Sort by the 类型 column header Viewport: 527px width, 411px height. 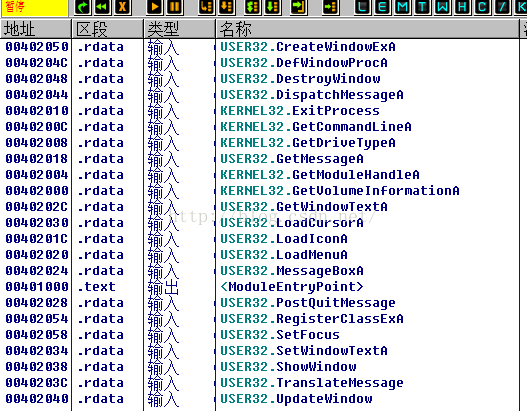pyautogui.click(x=179, y=29)
